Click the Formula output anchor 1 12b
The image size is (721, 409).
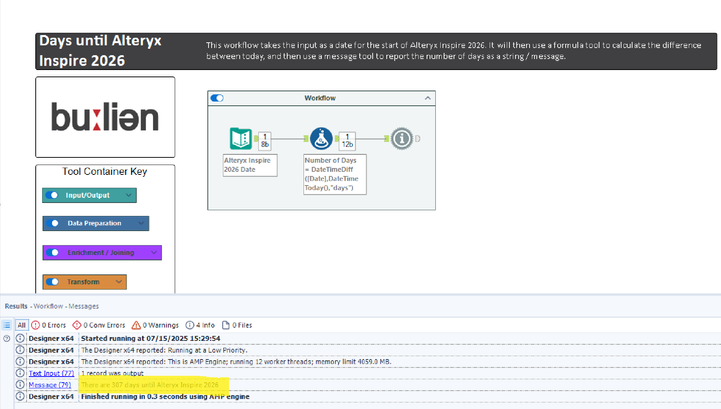pyautogui.click(x=347, y=140)
